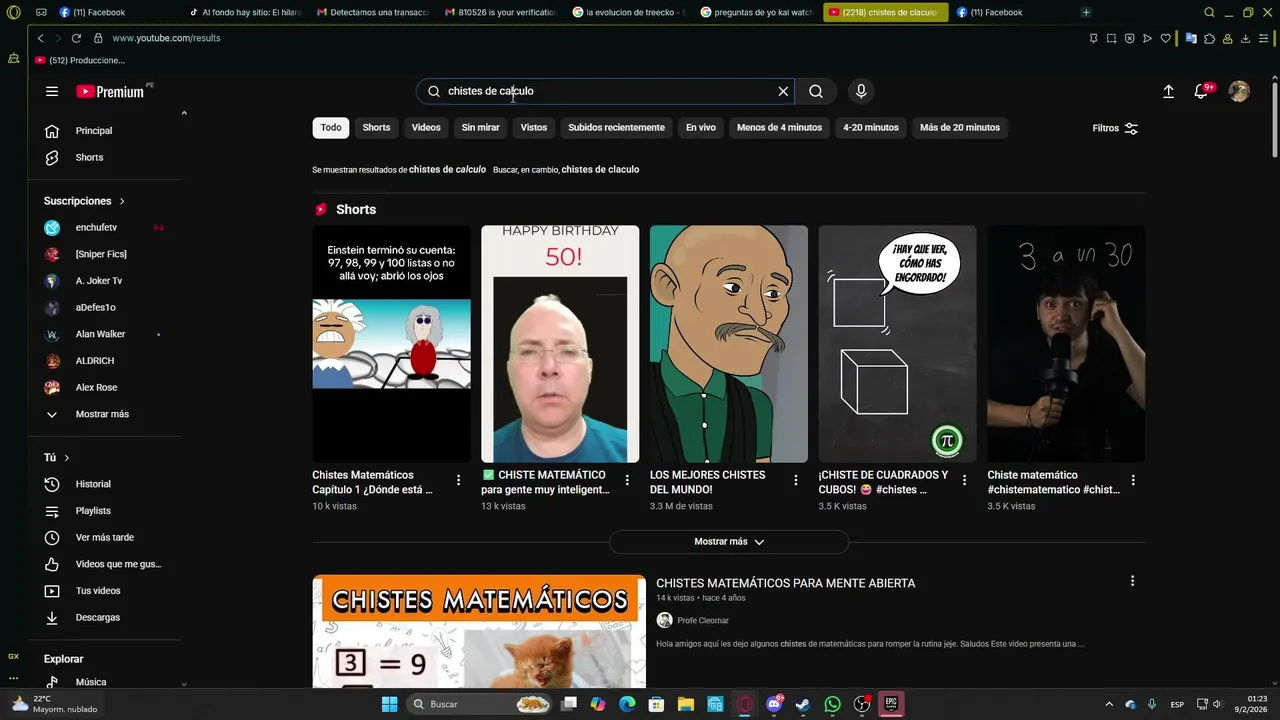The image size is (1280, 720).
Task: Open the Producciones bookmark in bookmarks bar
Action: [x=80, y=61]
